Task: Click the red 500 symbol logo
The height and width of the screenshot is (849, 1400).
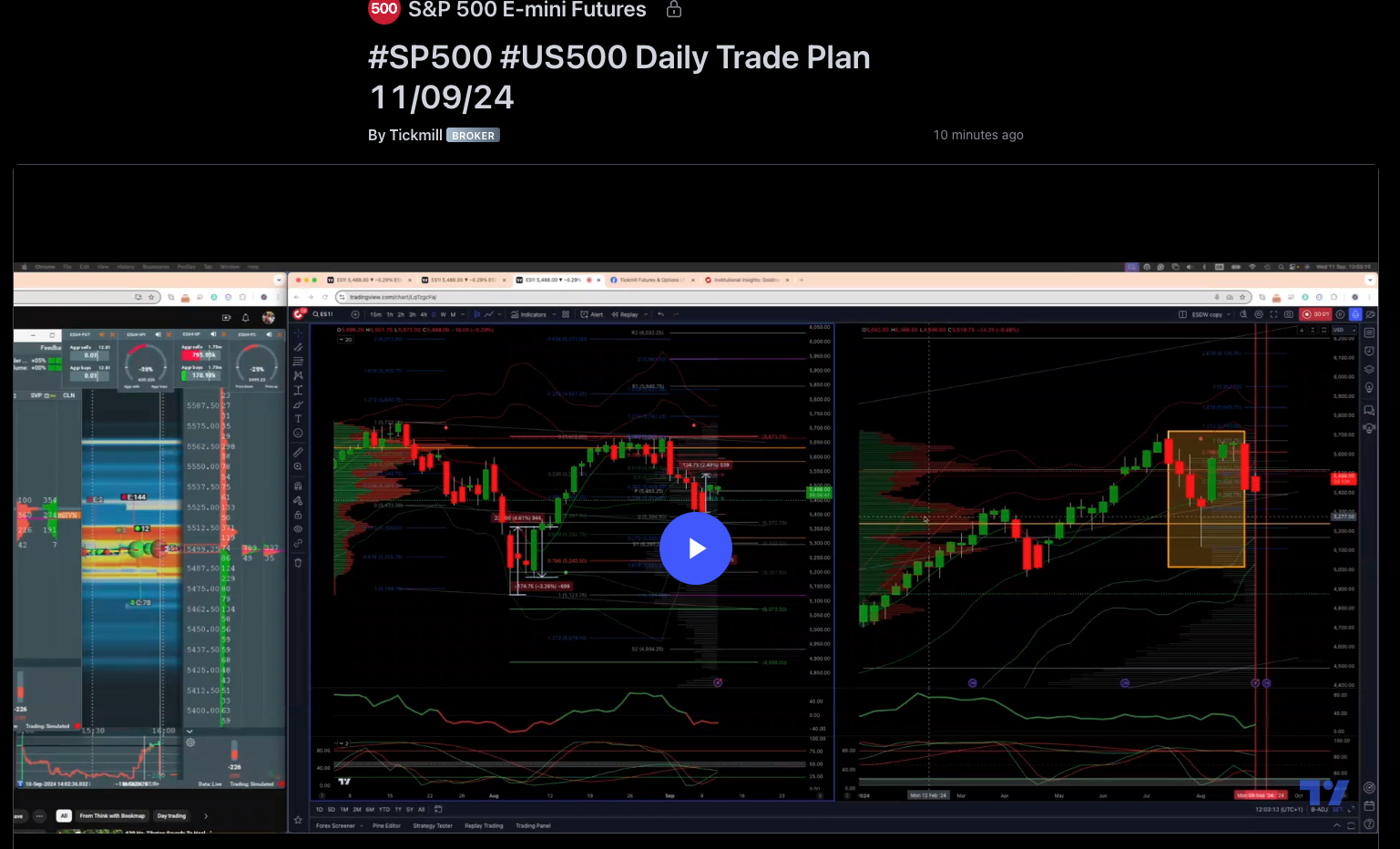Action: click(383, 9)
